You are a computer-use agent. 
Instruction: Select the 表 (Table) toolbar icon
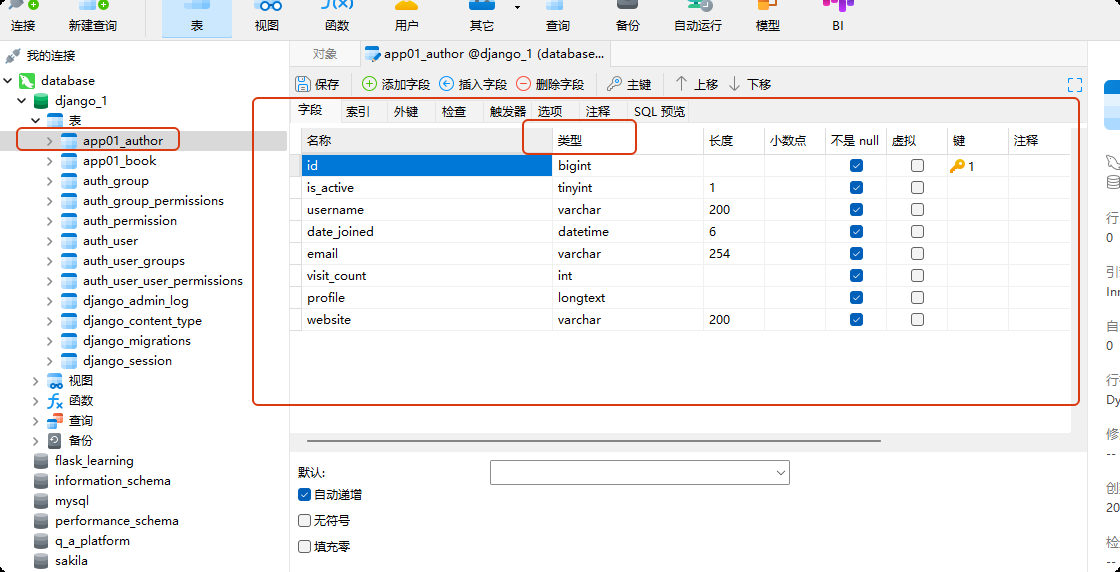(x=196, y=17)
